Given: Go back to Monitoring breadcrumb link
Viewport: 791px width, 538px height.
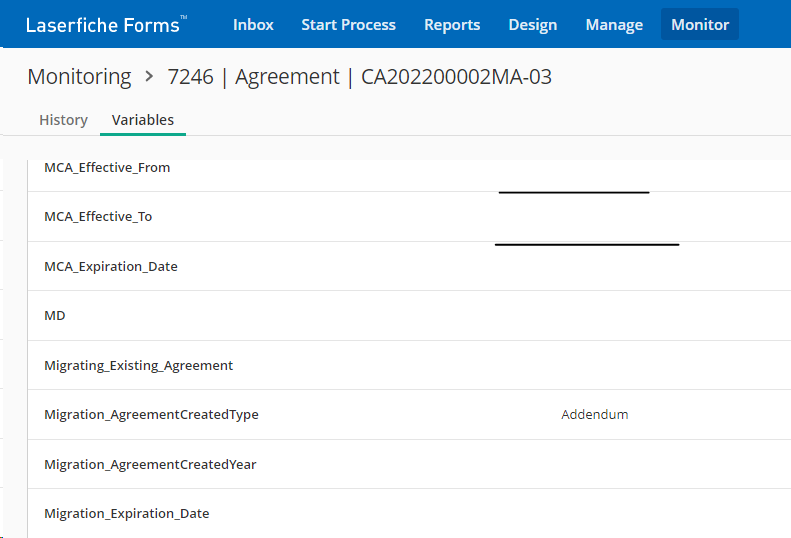Looking at the screenshot, I should click(79, 77).
